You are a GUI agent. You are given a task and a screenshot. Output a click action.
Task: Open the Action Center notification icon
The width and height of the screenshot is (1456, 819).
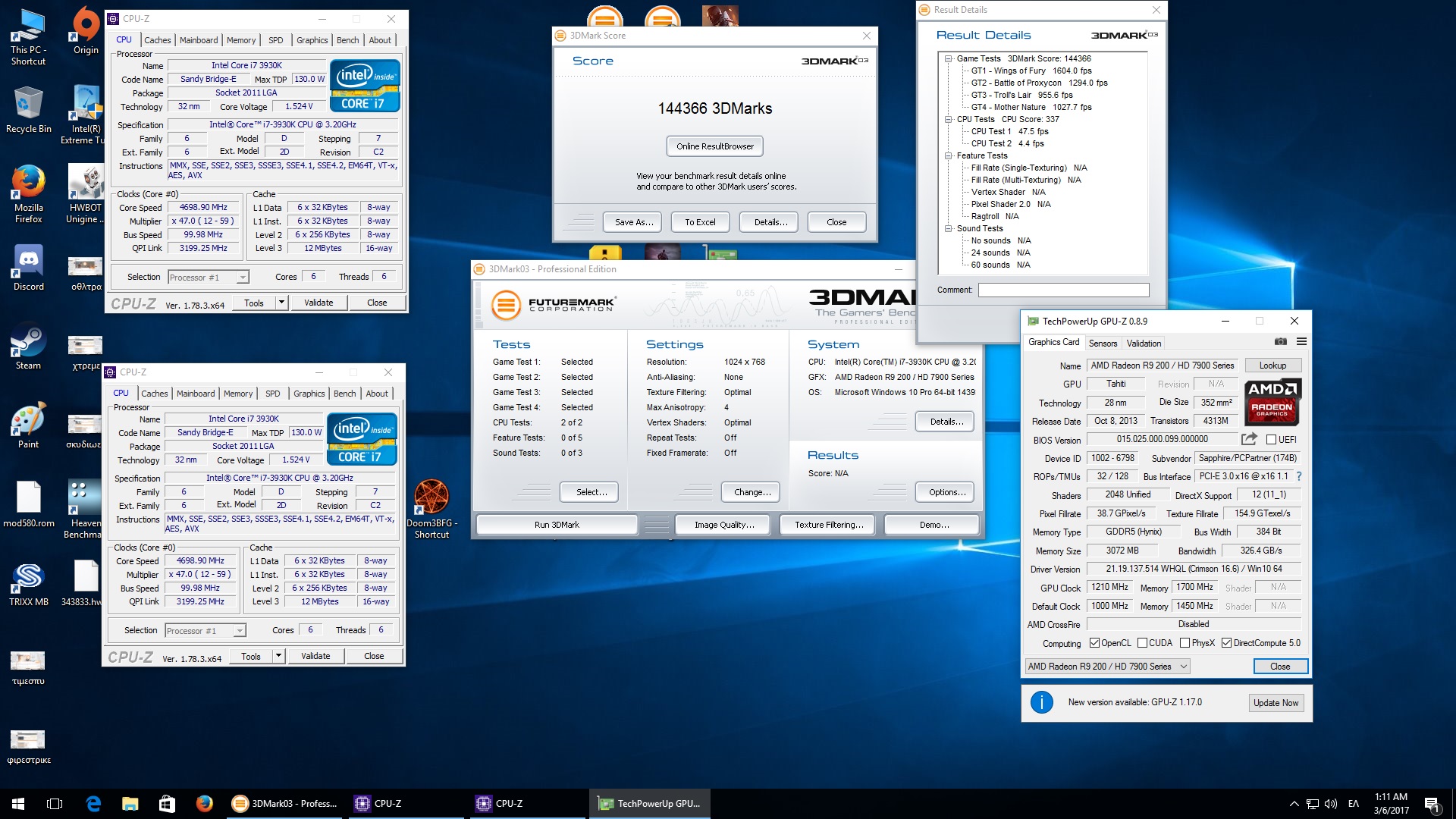[1432, 804]
